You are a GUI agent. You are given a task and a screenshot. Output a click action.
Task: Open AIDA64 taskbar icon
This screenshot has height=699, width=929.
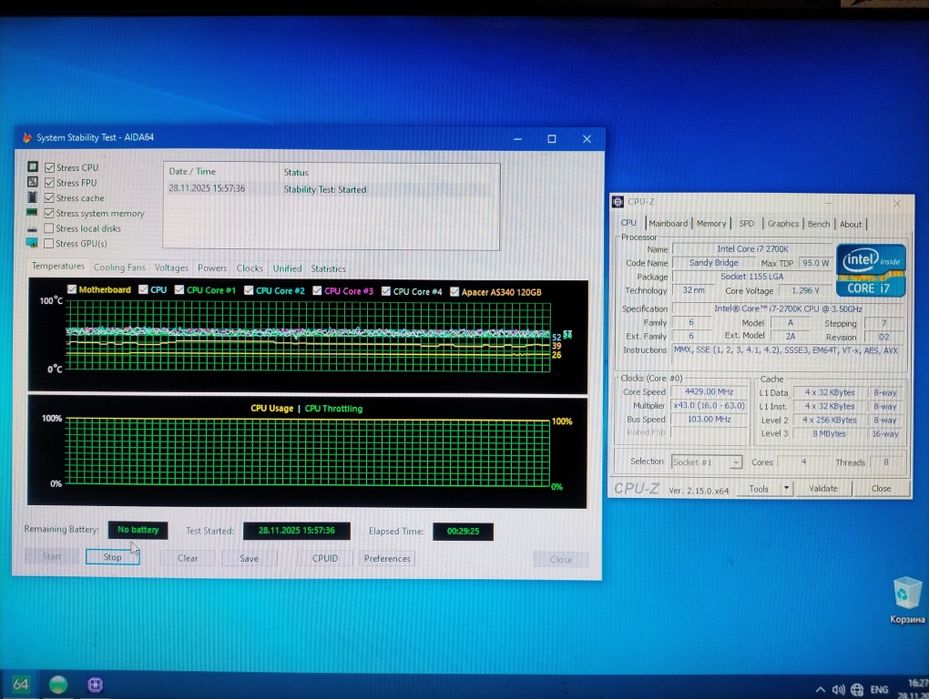coord(21,684)
